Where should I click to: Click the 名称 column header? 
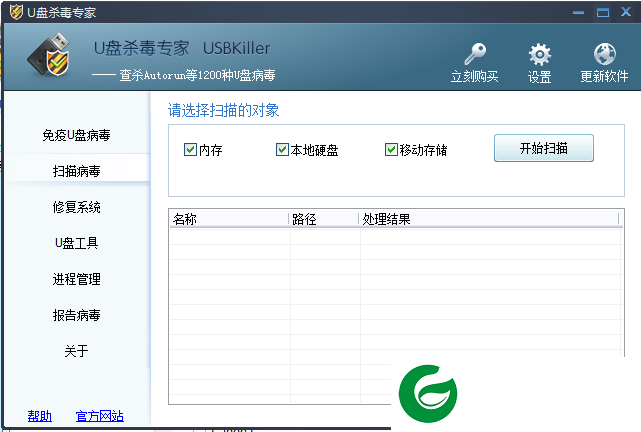(x=229, y=219)
